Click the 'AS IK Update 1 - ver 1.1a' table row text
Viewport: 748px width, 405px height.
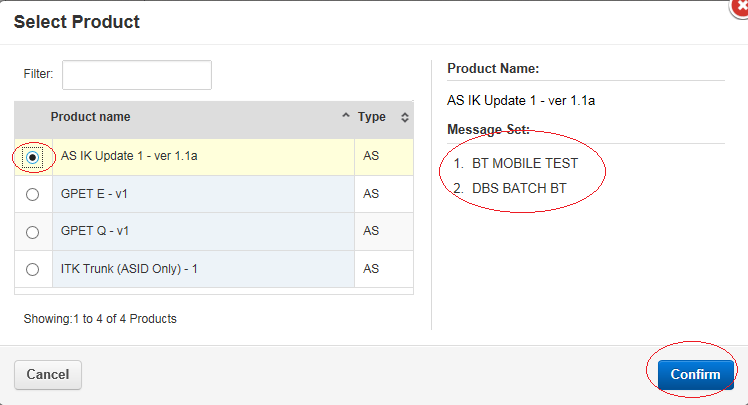129,156
